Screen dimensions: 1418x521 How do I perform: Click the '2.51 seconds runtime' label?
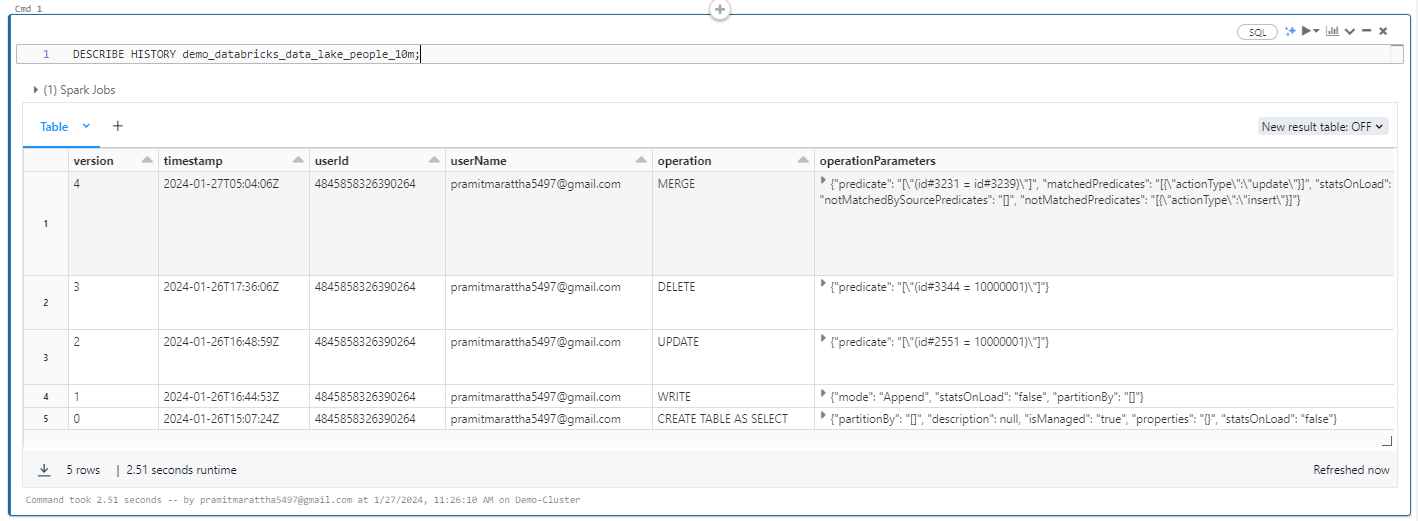pos(182,470)
